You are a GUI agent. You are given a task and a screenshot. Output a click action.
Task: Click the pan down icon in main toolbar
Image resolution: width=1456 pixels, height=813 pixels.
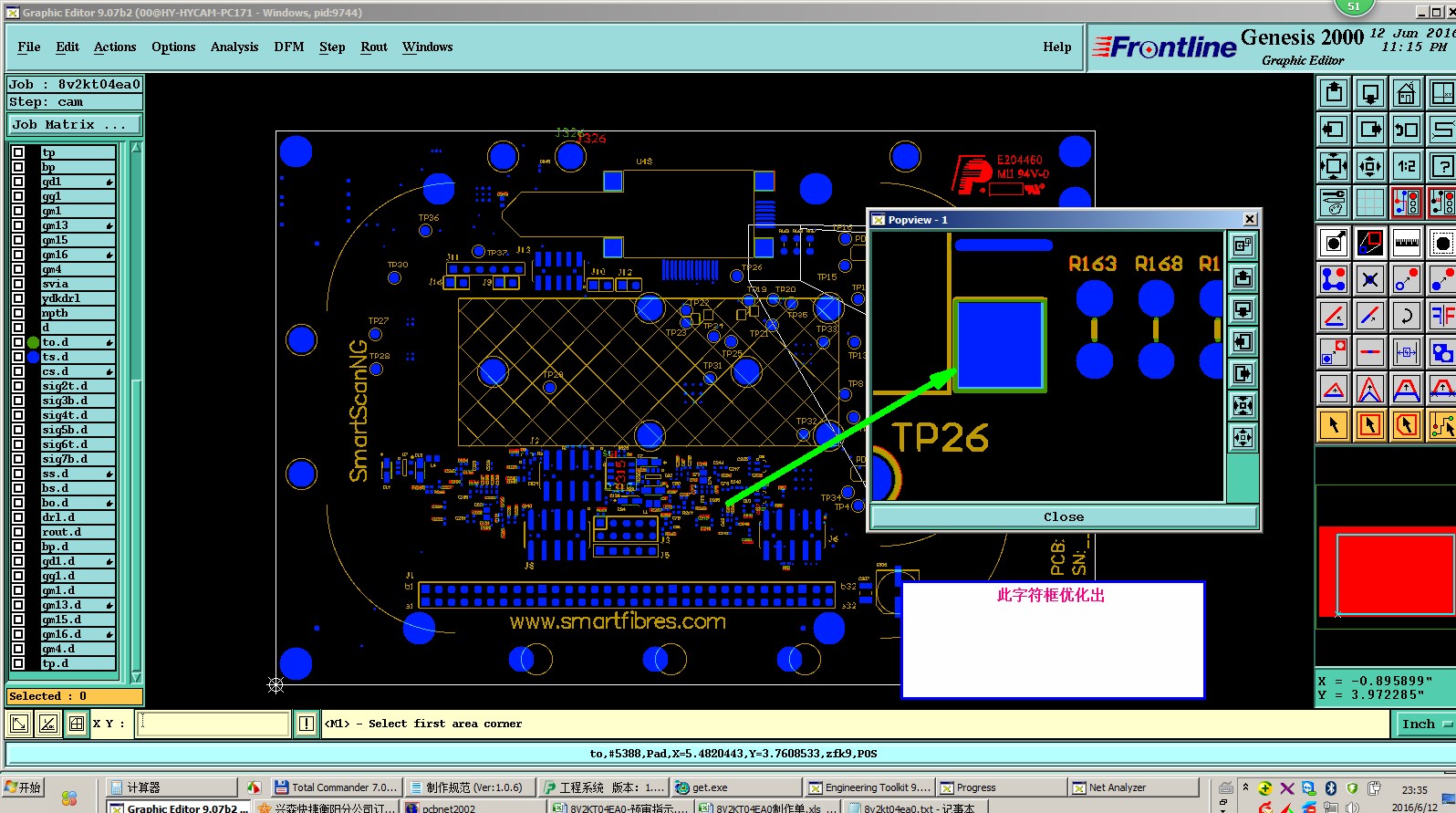[x=1370, y=93]
